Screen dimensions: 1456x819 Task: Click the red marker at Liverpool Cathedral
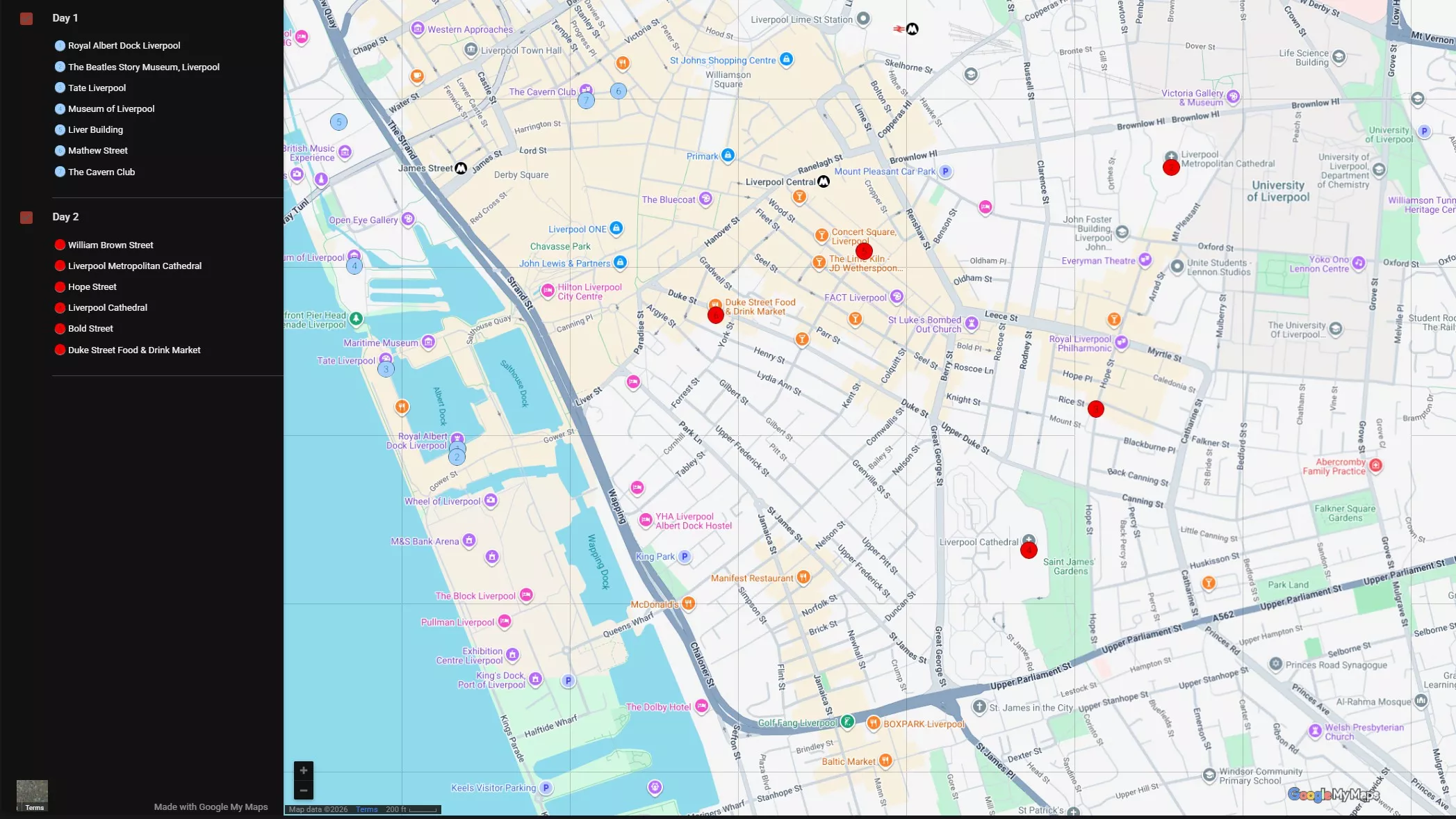click(x=1029, y=551)
